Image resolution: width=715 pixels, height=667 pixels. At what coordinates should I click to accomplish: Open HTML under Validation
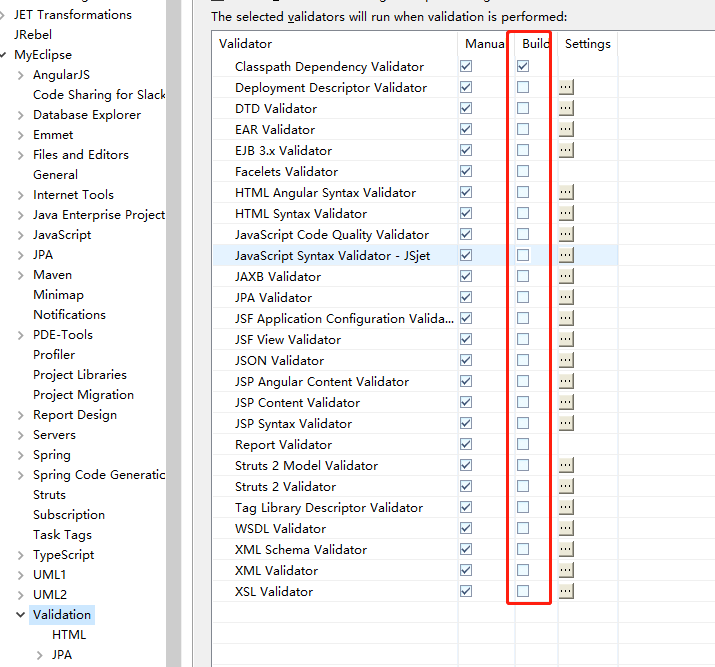pyautogui.click(x=69, y=635)
